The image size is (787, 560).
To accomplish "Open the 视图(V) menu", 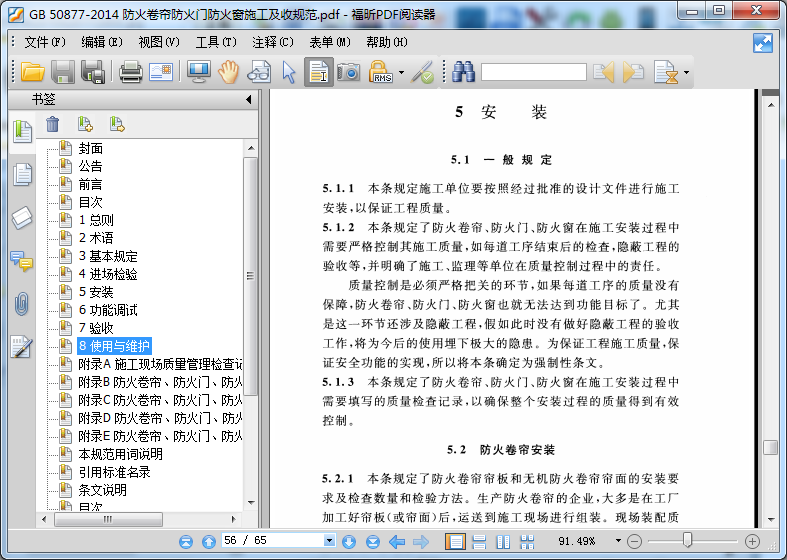I will pyautogui.click(x=158, y=42).
